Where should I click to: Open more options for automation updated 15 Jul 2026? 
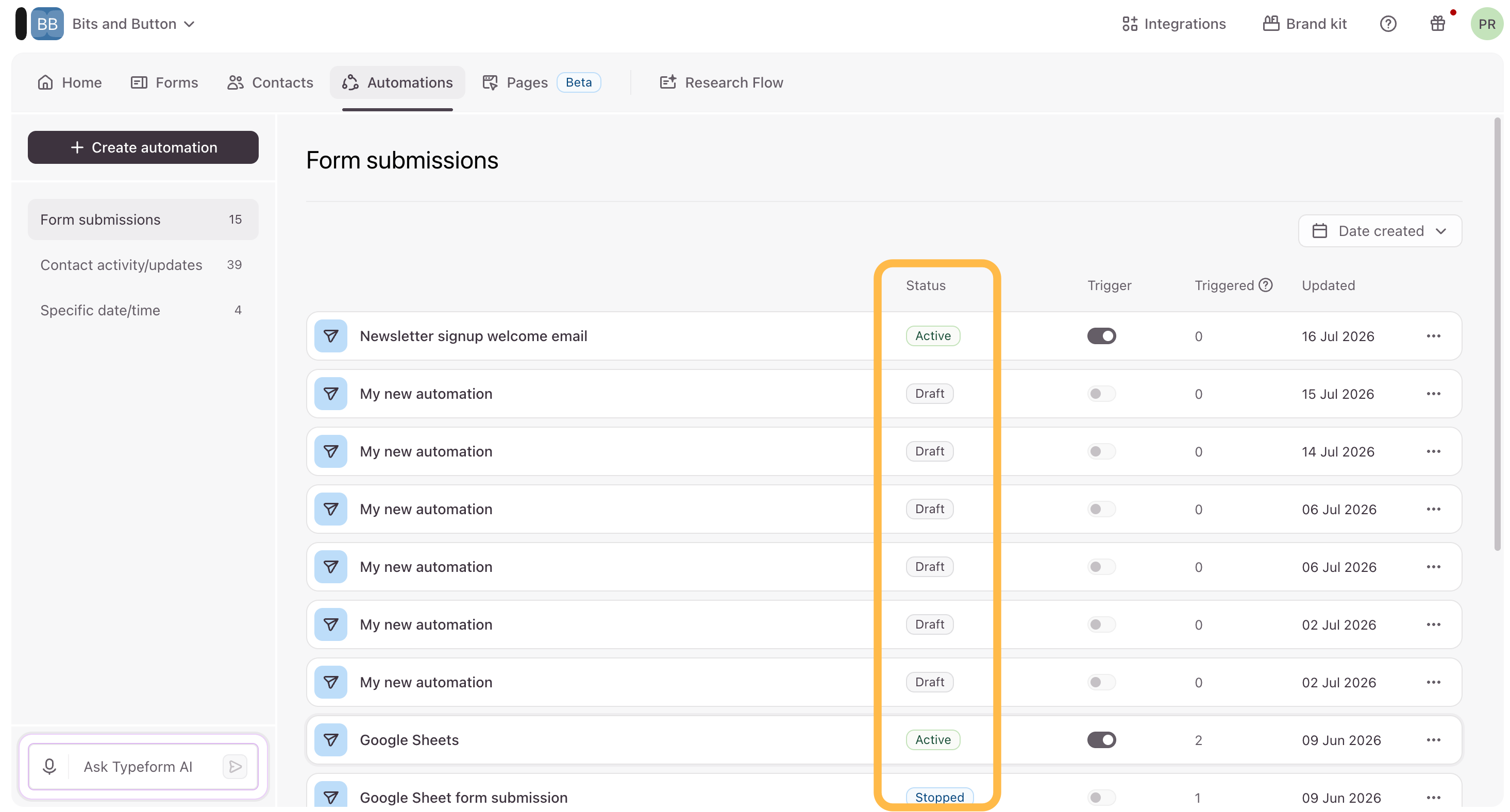pos(1434,394)
